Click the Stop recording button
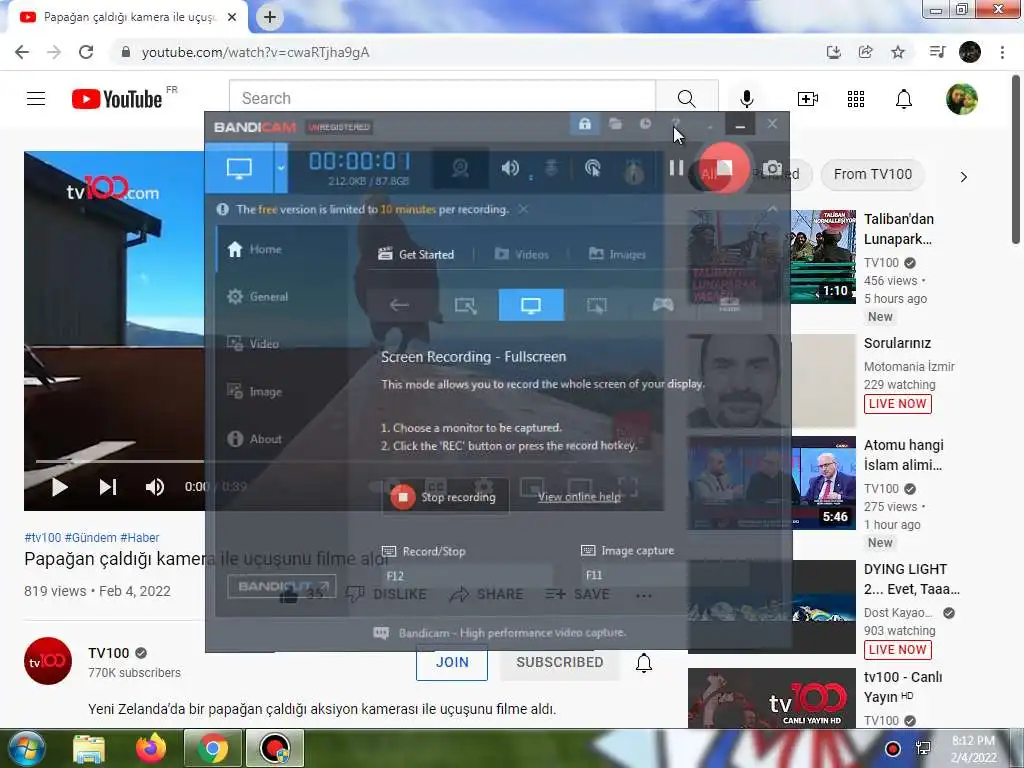 445,497
